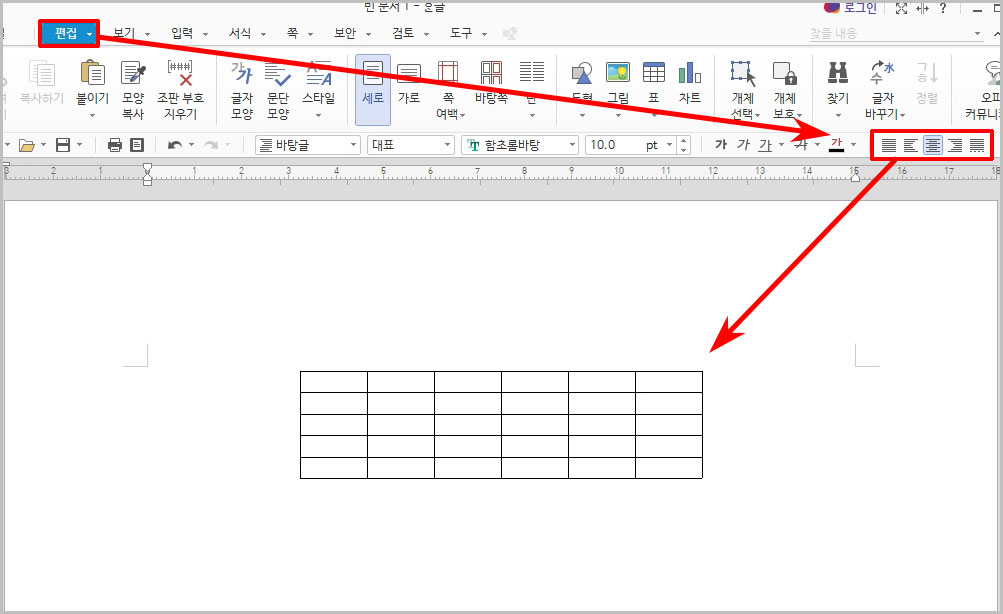Select center alignment button

pyautogui.click(x=933, y=145)
